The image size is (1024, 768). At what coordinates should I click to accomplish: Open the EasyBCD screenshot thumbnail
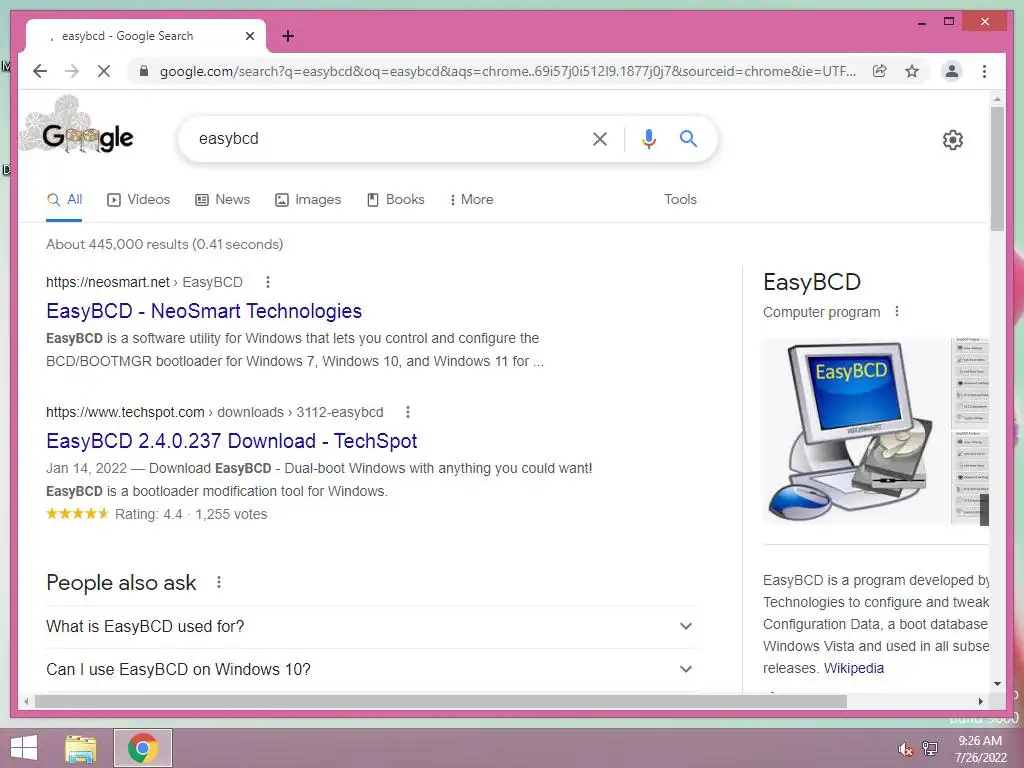pyautogui.click(x=970, y=431)
